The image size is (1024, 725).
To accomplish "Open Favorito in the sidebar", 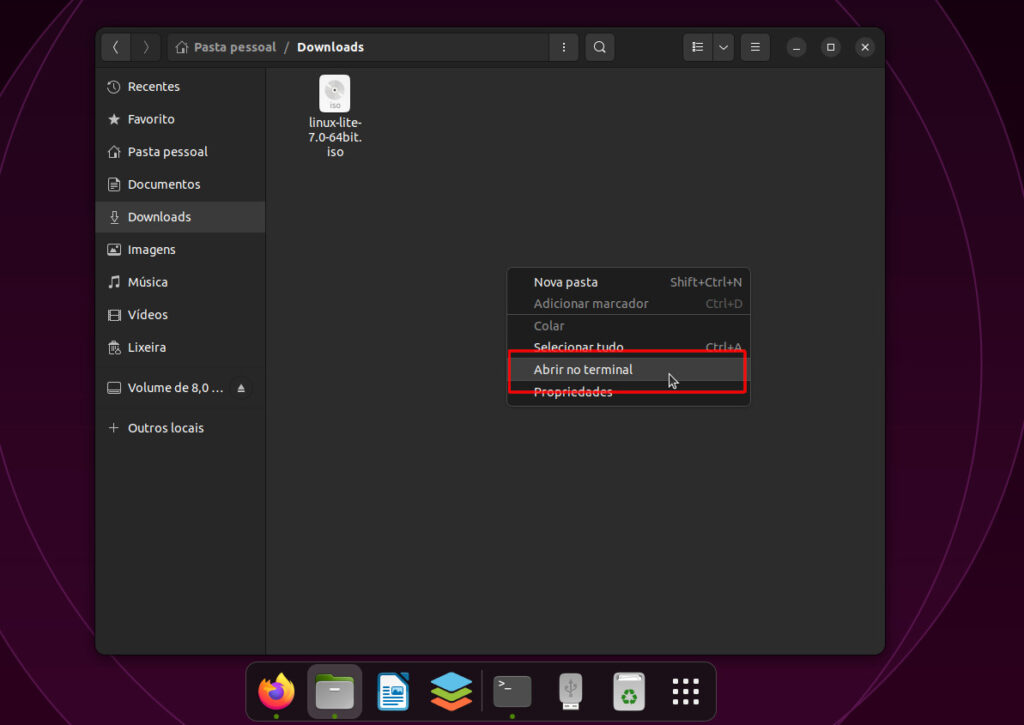I will coord(180,119).
